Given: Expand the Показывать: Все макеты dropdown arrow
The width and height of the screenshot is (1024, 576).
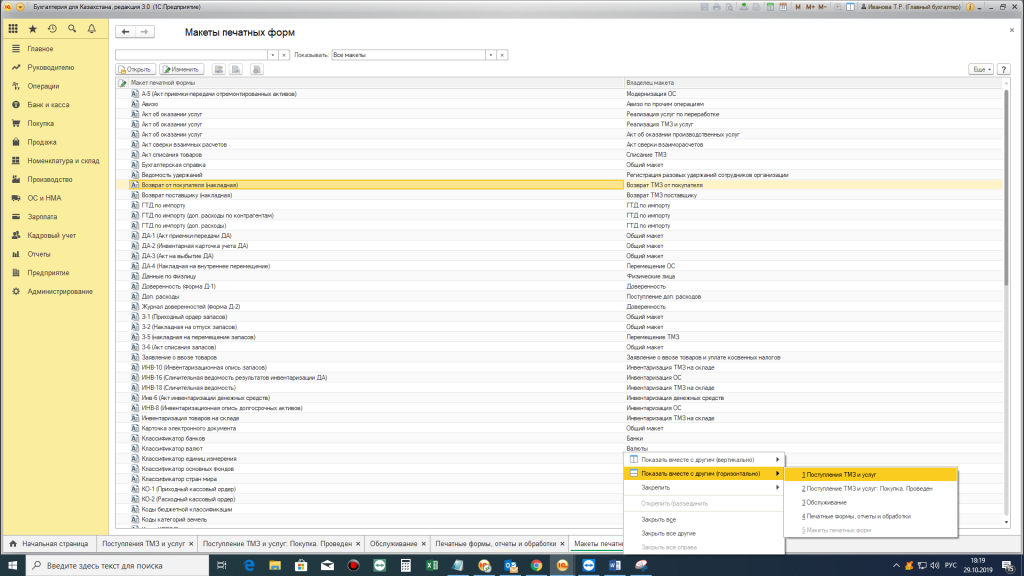Looking at the screenshot, I should (x=490, y=55).
